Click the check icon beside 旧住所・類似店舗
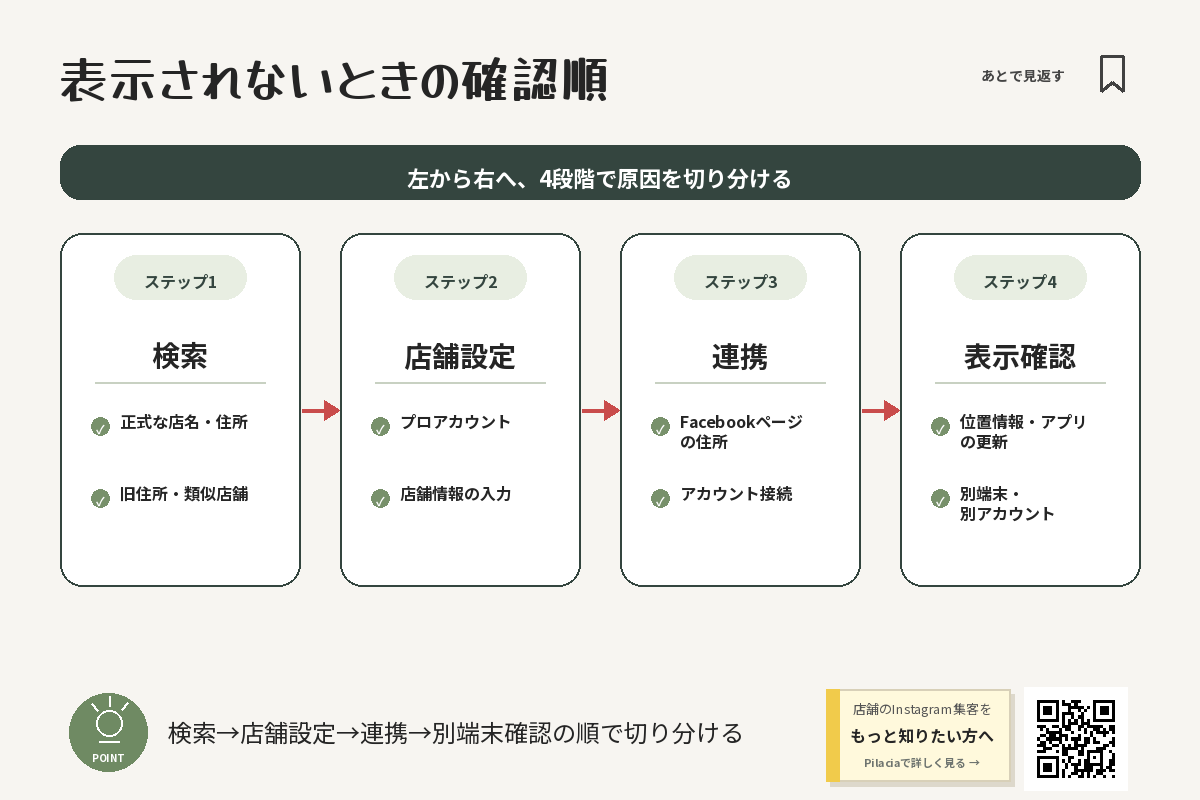Screen dimensions: 1200x800 [100, 498]
